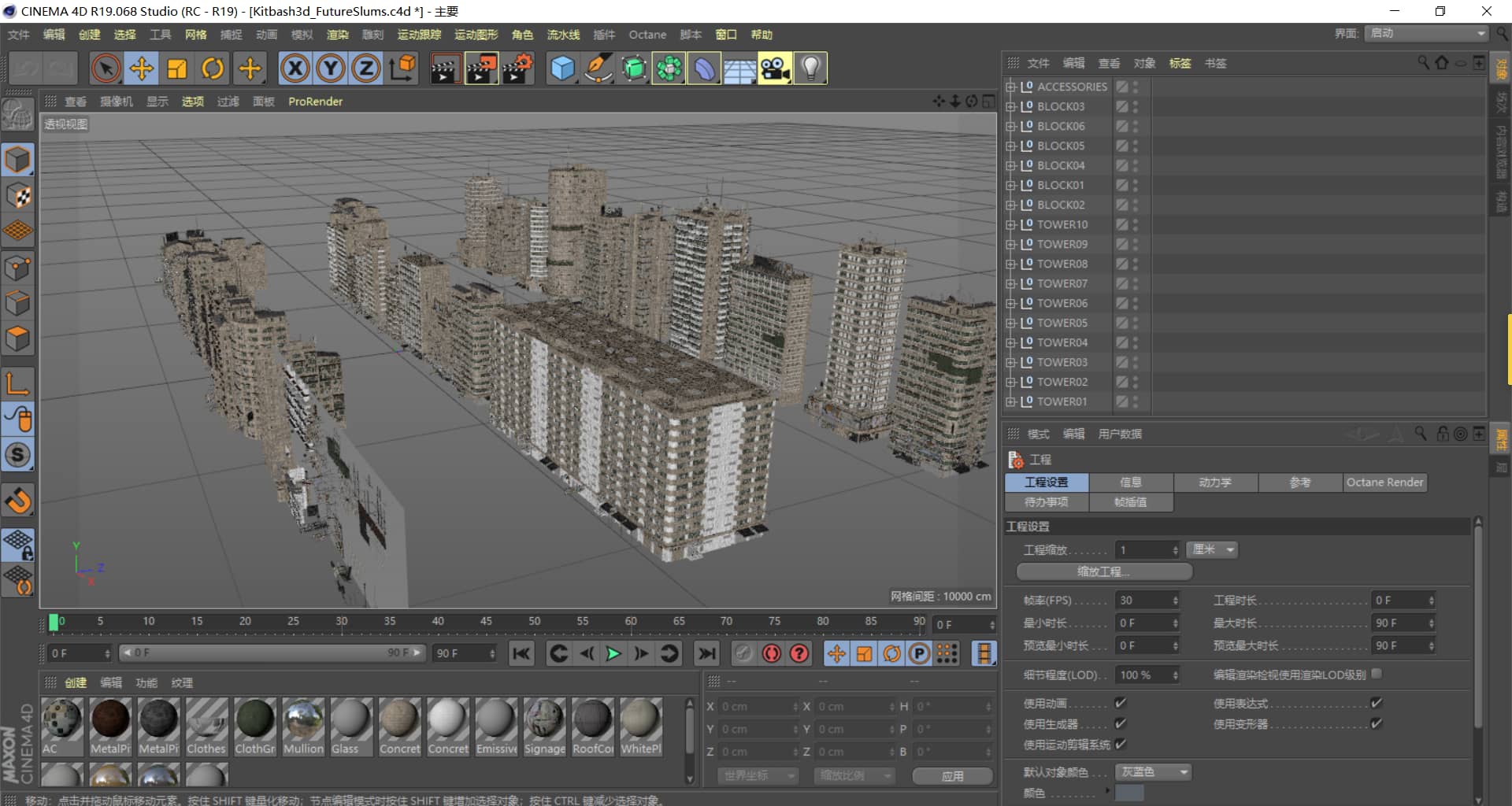
Task: Open the 渲染 menu
Action: 338,35
